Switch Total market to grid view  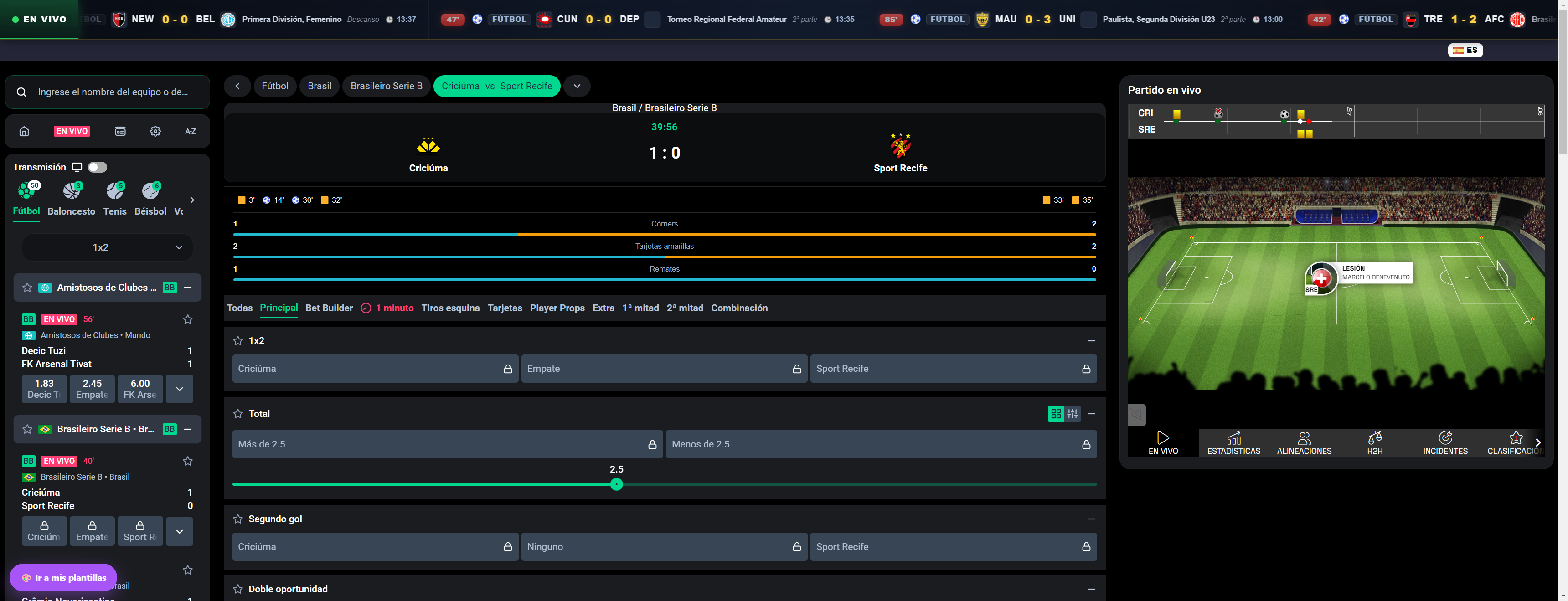point(1056,414)
